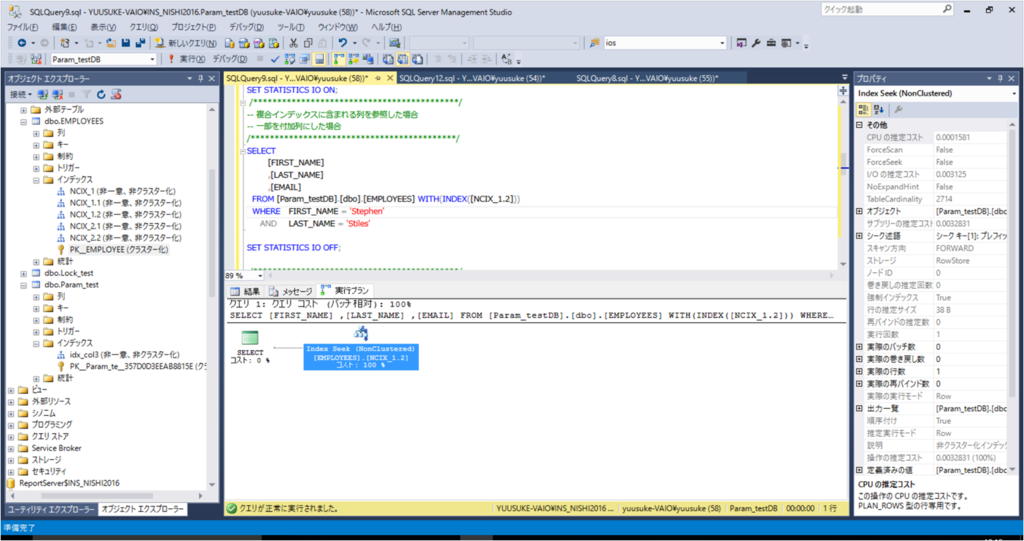Click the Display Estimated Execution Plan icon

coord(290,59)
